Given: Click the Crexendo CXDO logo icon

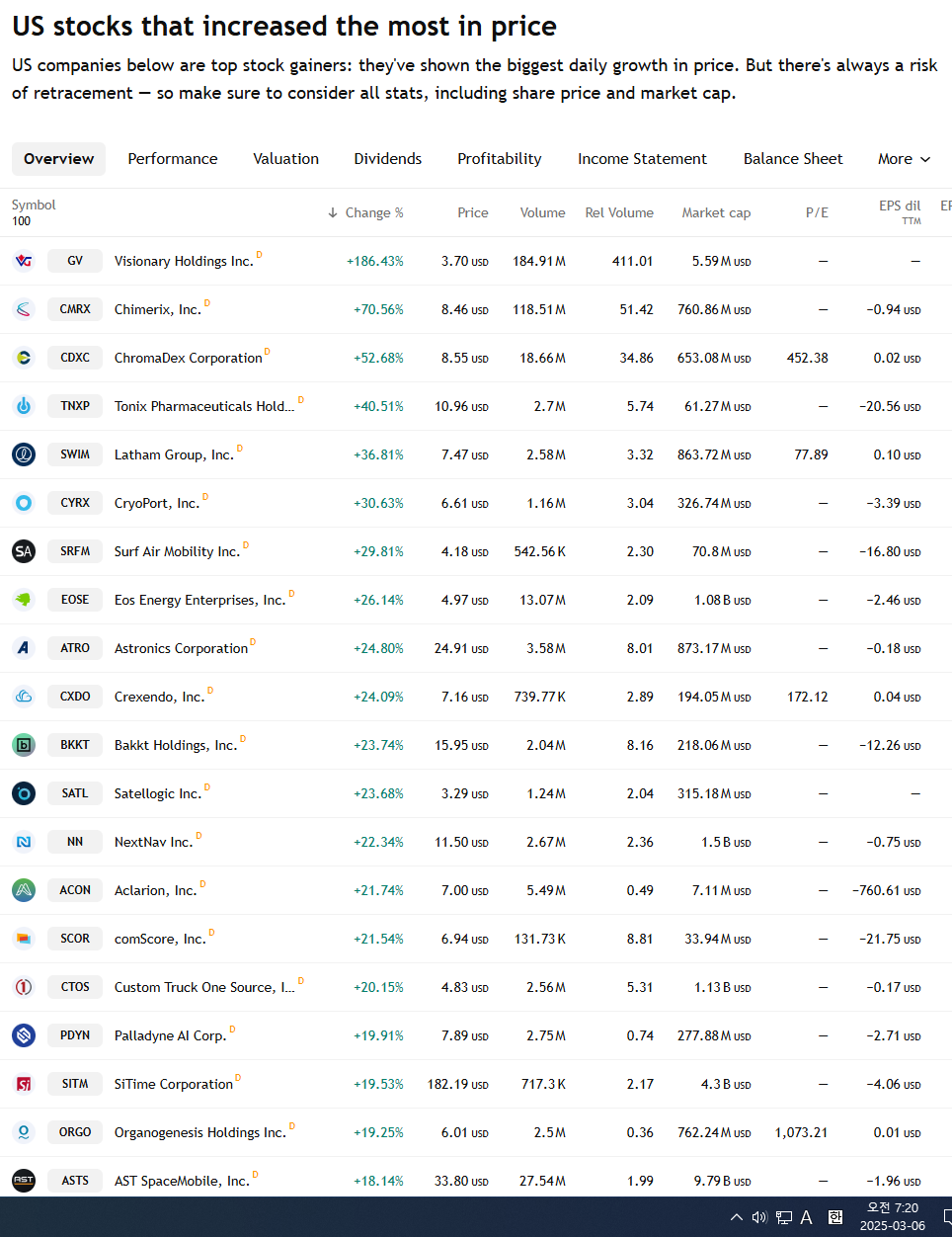Looking at the screenshot, I should click(x=24, y=697).
